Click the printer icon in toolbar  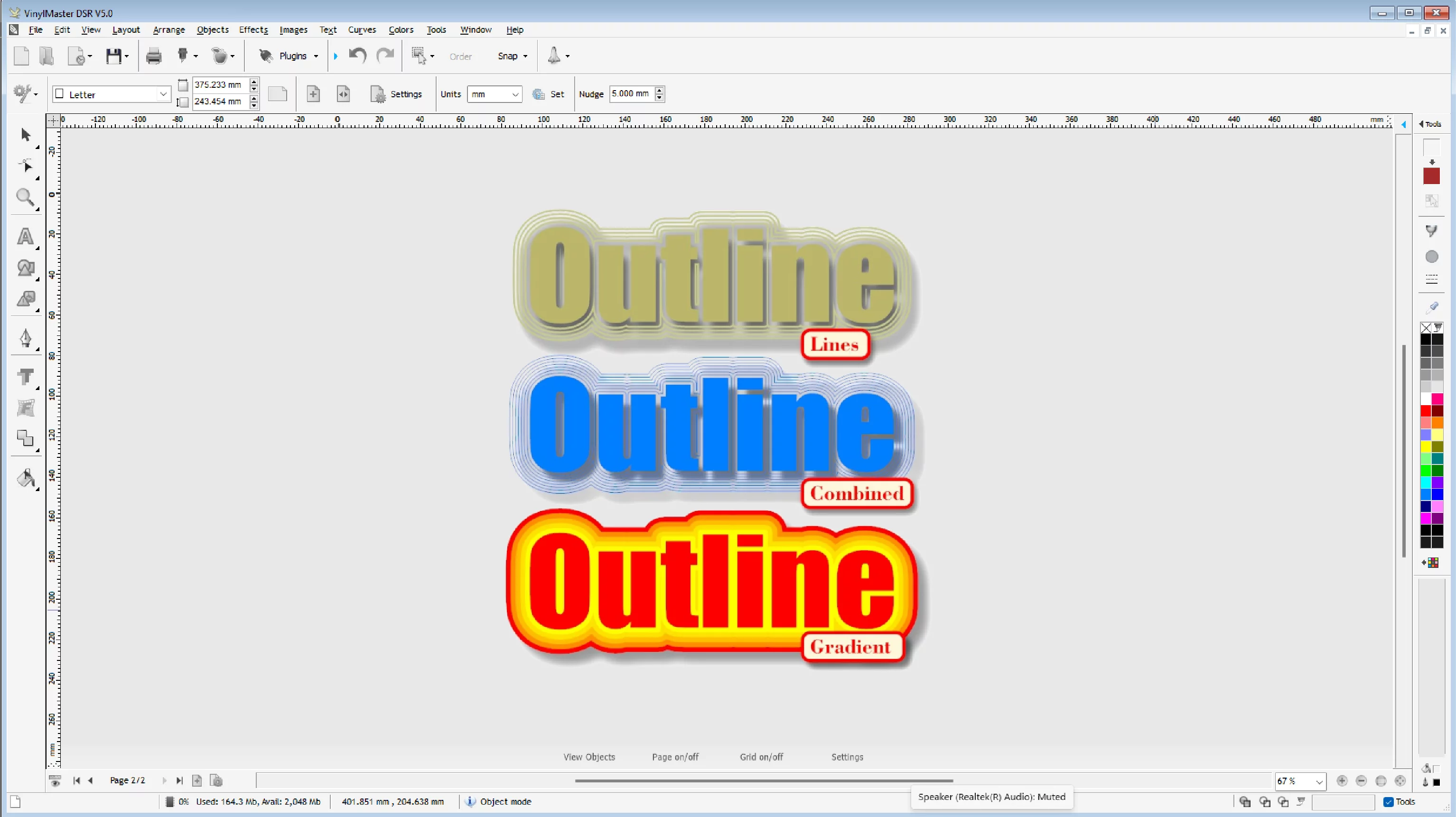coord(153,56)
